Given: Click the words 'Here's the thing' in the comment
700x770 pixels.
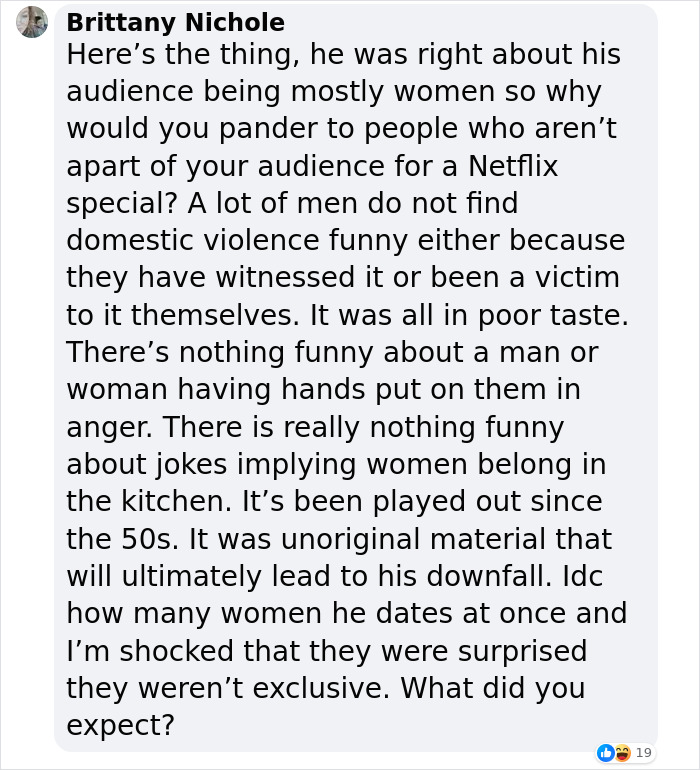Looking at the screenshot, I should [x=173, y=55].
